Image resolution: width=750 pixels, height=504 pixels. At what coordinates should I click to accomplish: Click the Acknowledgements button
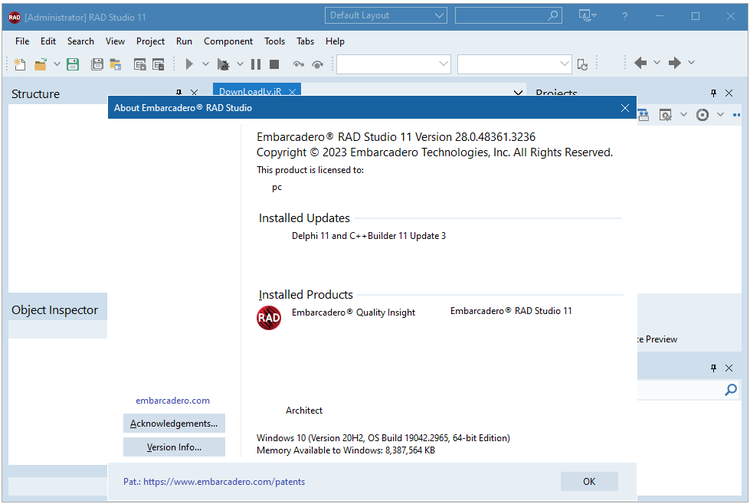[174, 423]
